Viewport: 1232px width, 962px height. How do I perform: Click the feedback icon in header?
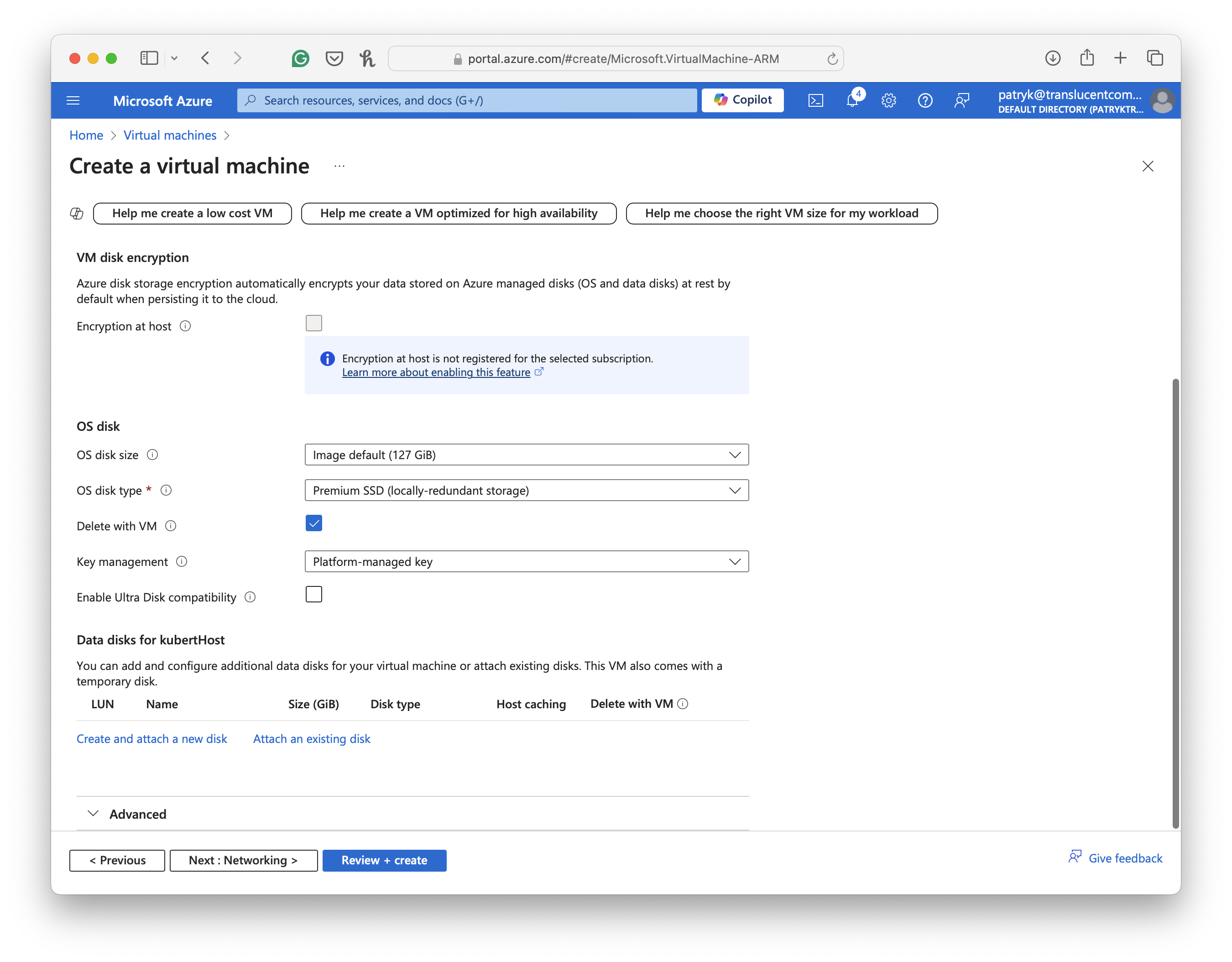(x=961, y=100)
